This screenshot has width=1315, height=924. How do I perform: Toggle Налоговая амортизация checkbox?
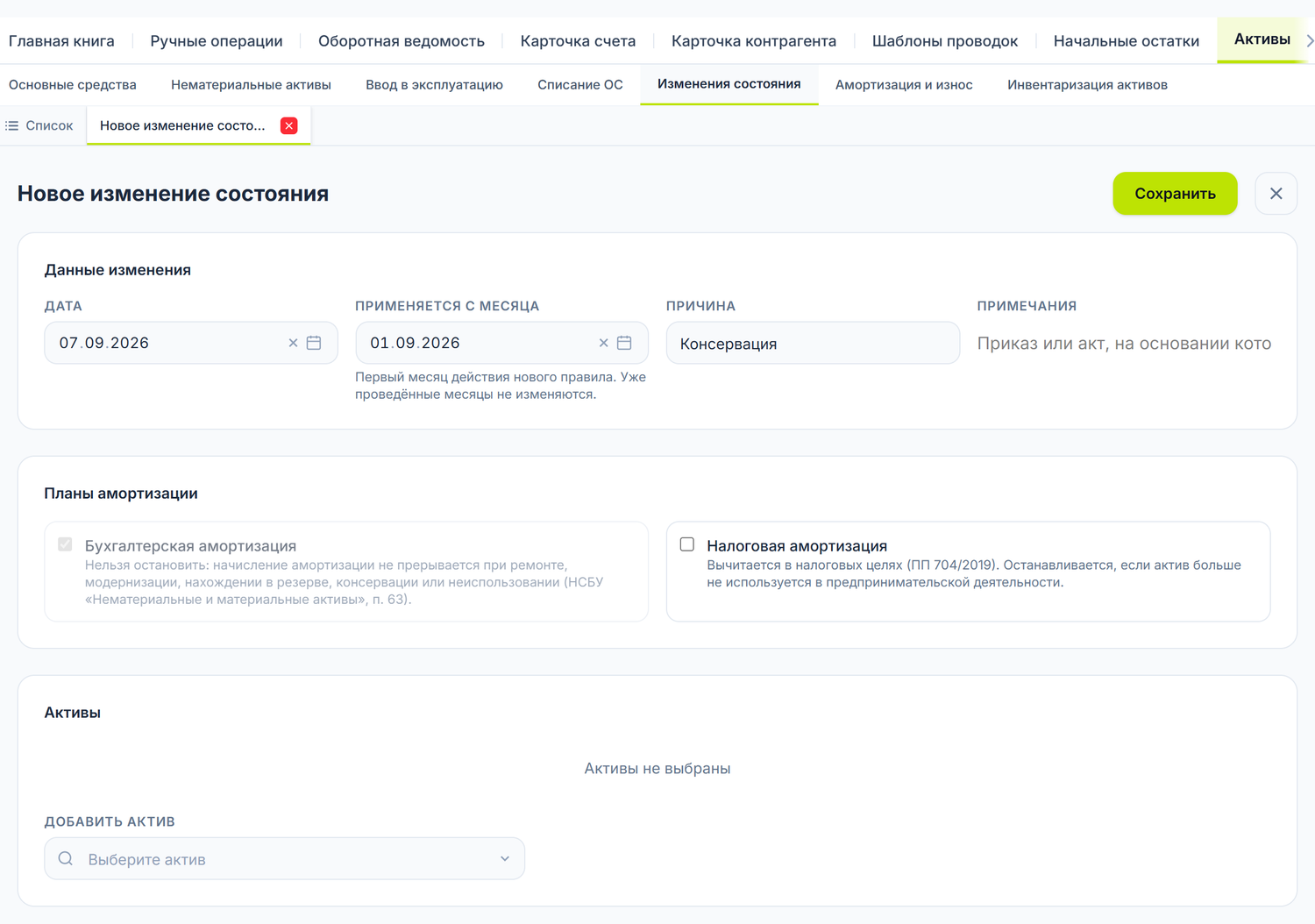687,544
